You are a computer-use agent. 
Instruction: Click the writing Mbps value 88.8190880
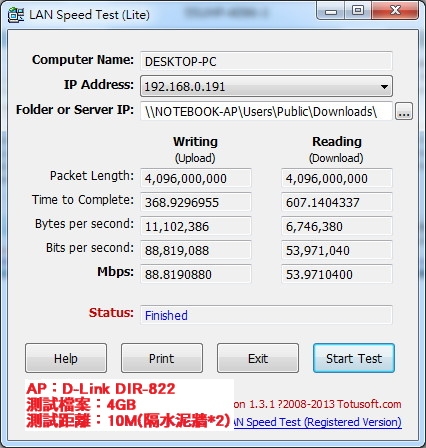(x=196, y=274)
